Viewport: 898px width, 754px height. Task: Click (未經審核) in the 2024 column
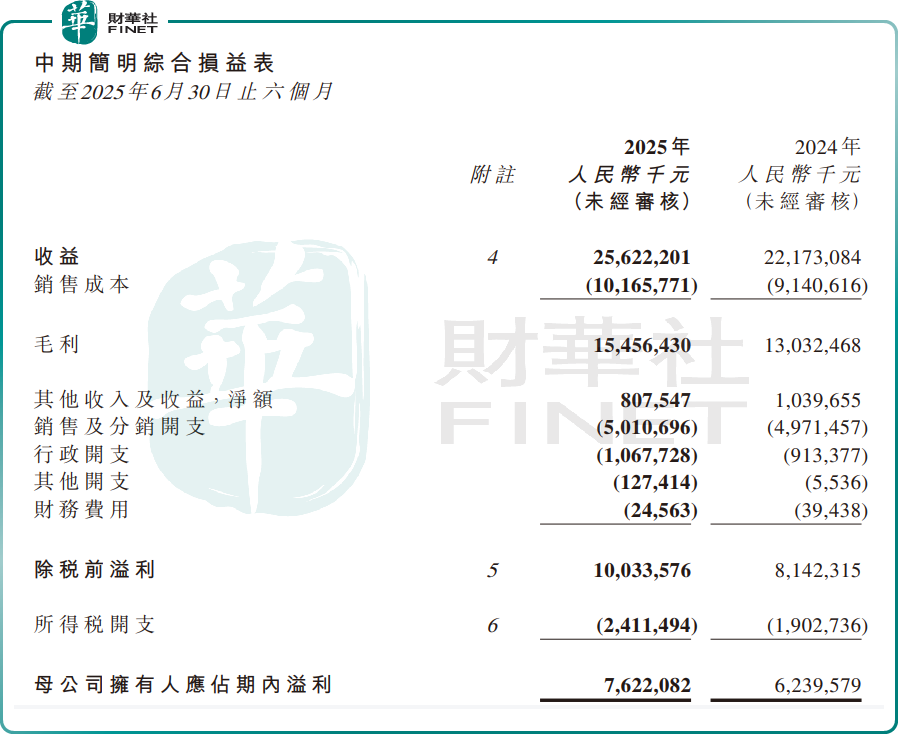pyautogui.click(x=802, y=202)
